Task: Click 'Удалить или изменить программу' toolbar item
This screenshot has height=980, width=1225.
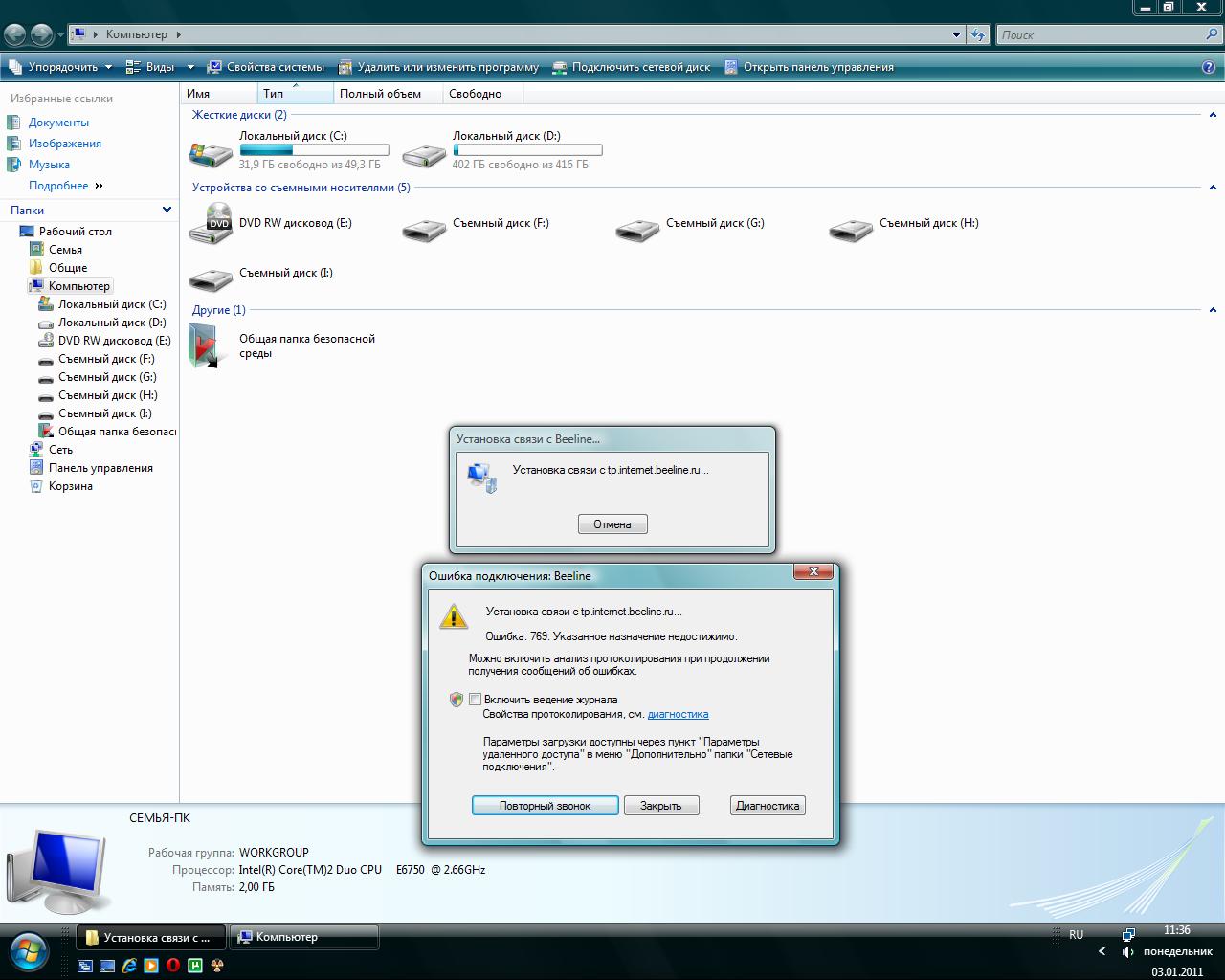Action: pos(437,67)
